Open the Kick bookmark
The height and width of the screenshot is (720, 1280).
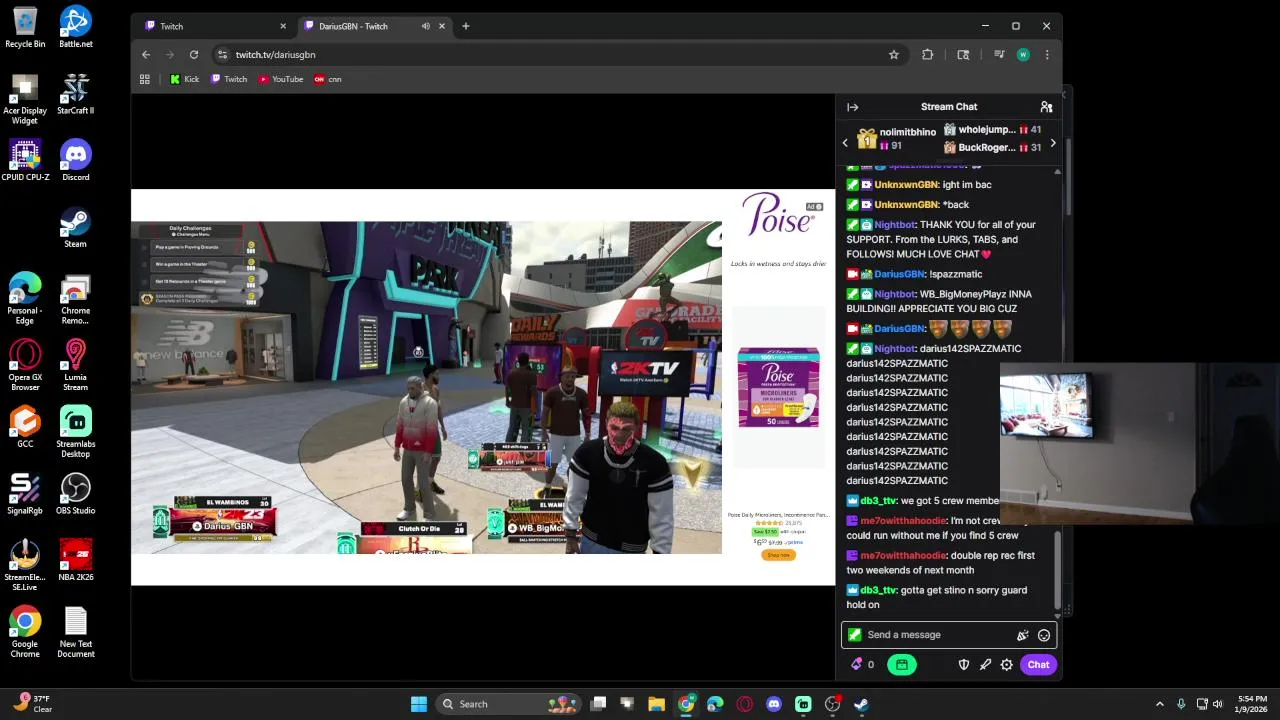[185, 79]
